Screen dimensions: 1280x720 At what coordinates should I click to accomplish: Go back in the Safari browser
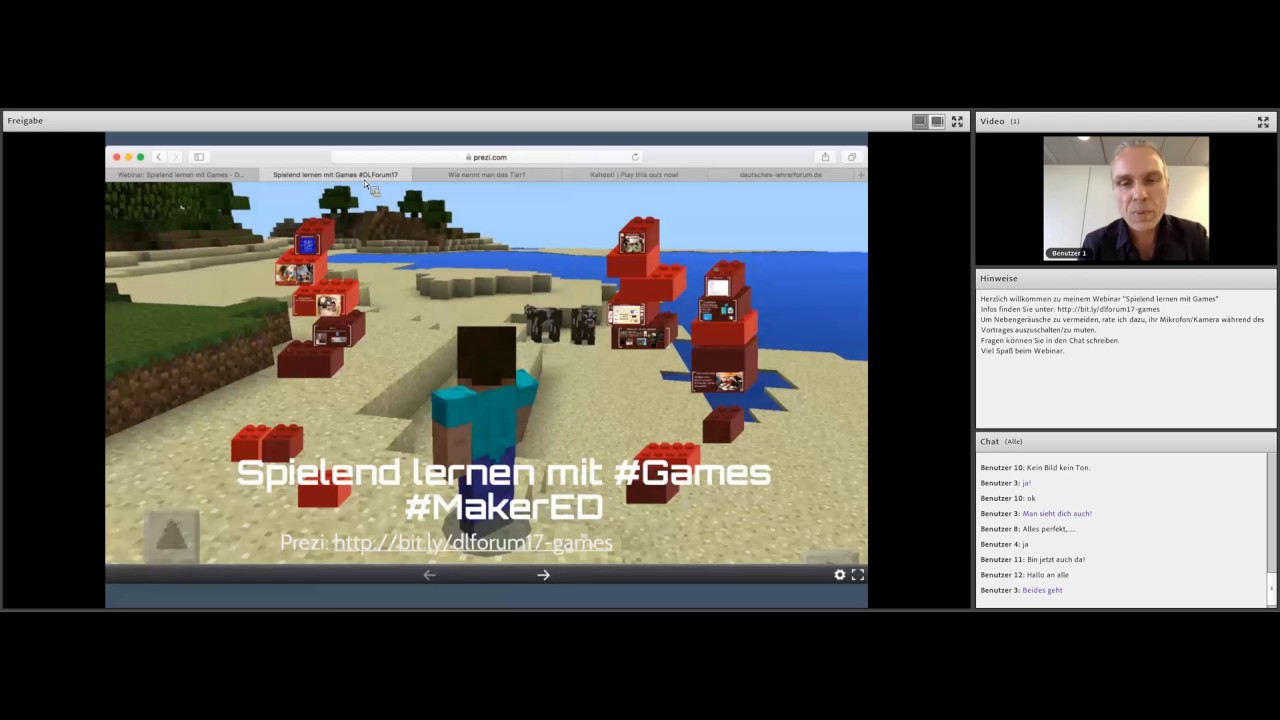[158, 157]
